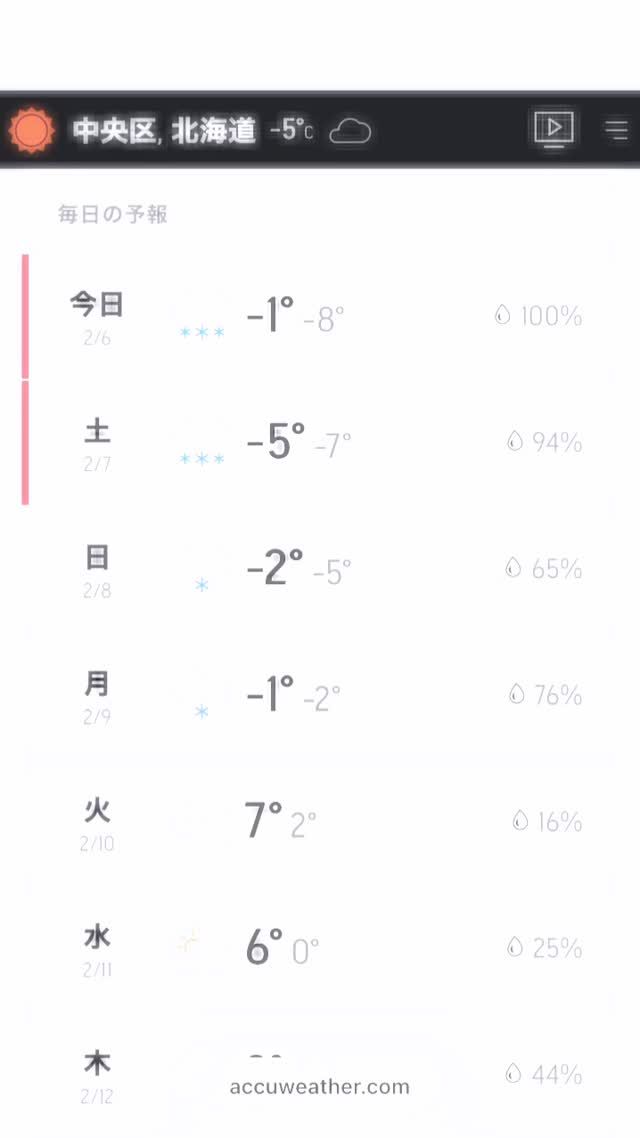Click the partly sunny icon for 水 2/11
Viewport: 640px width, 1138px height.
pyautogui.click(x=187, y=941)
